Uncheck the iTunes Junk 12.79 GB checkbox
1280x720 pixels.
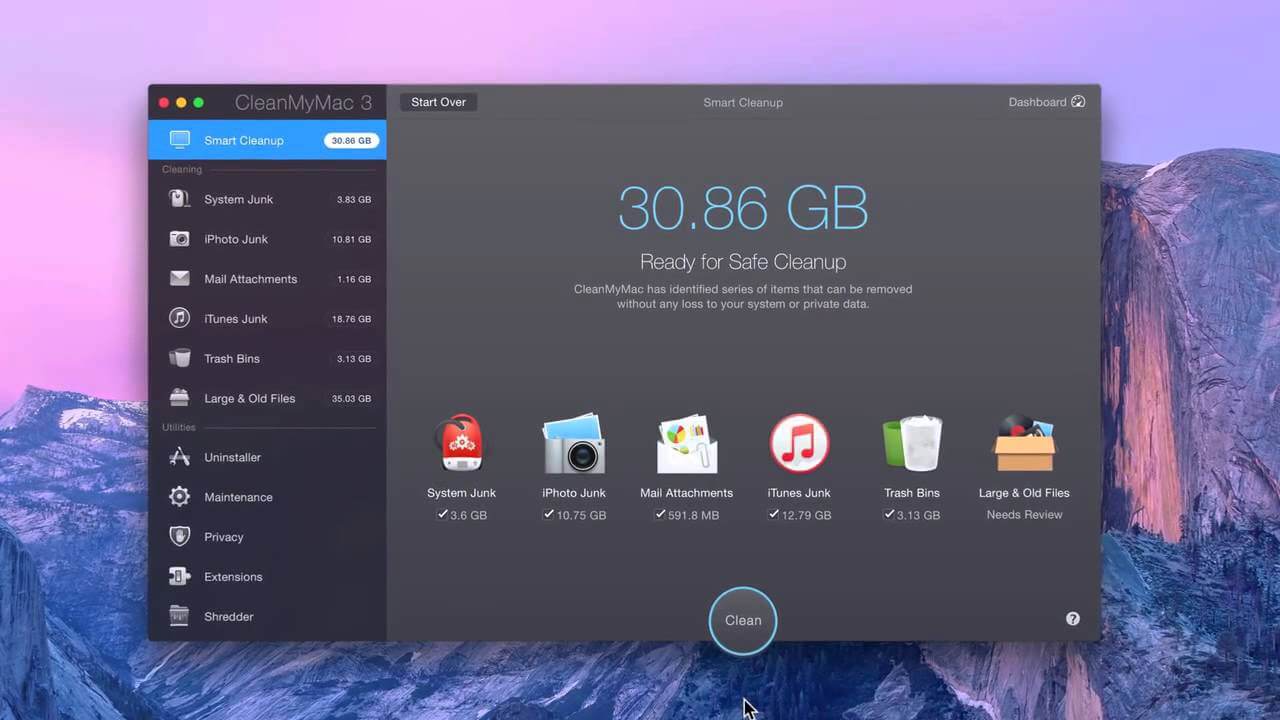773,514
